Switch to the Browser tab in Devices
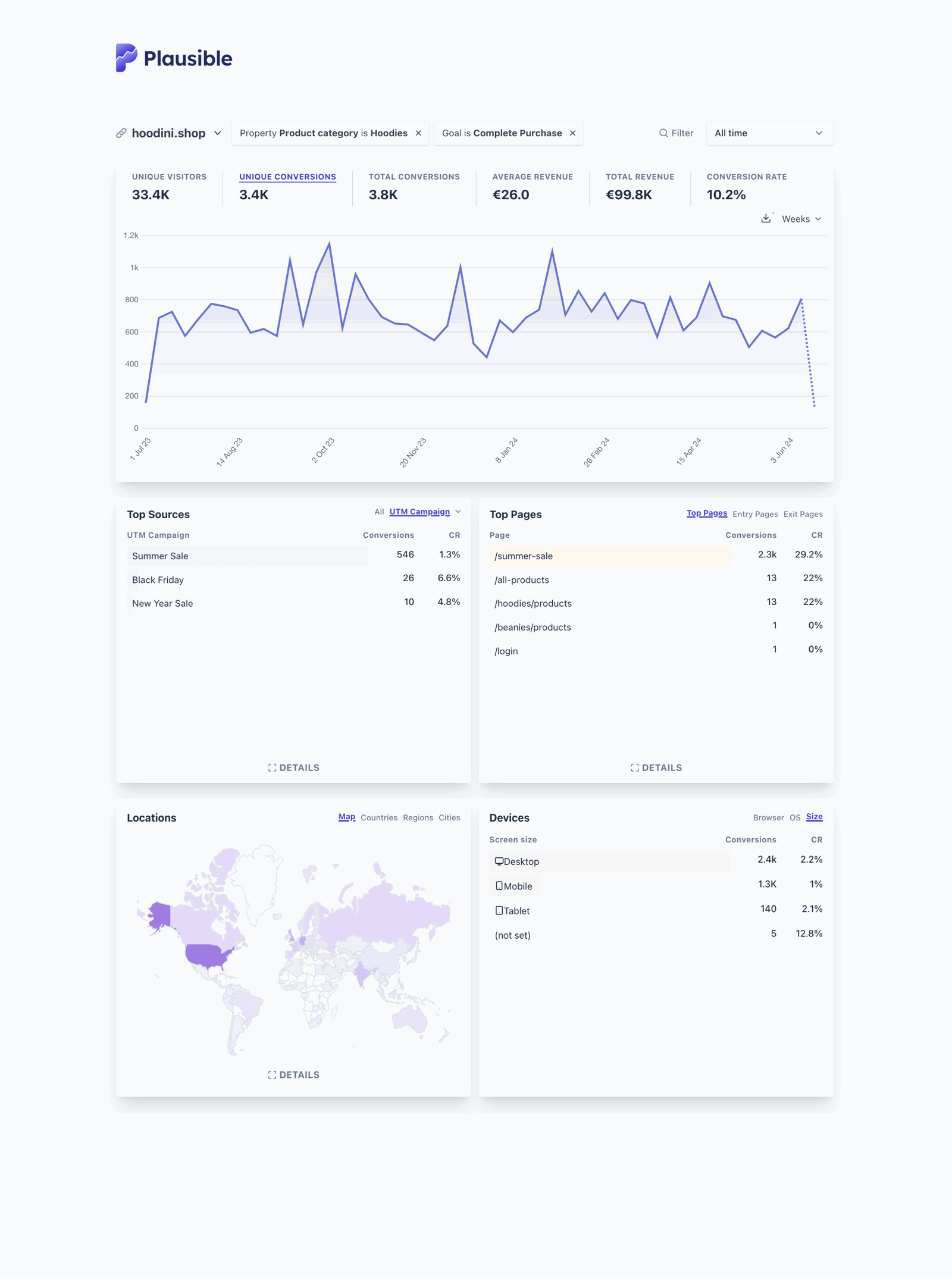The width and height of the screenshot is (952, 1279). [x=768, y=817]
